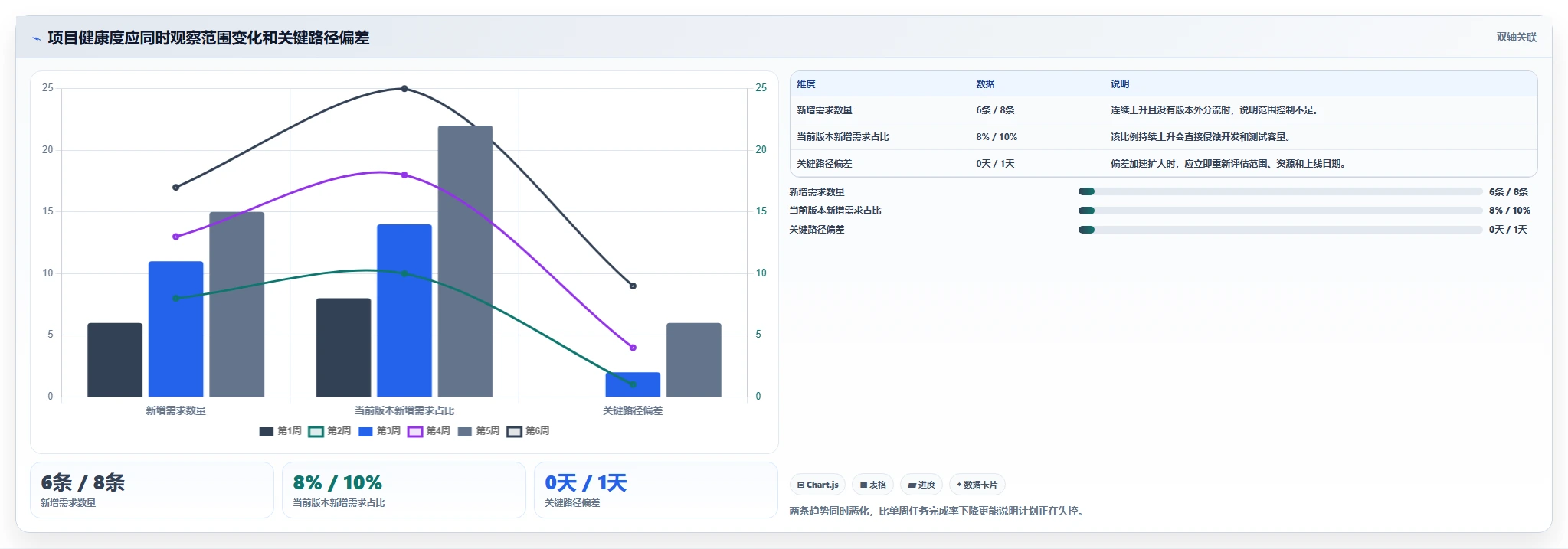Click x-axis label 当前版本新增需求占比
This screenshot has height=549, width=1568.
point(404,411)
